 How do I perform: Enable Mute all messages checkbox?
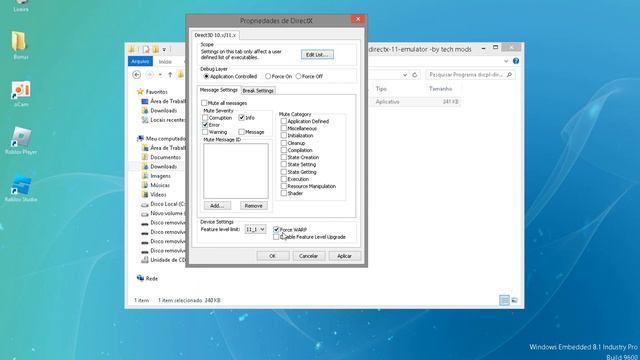tap(204, 103)
